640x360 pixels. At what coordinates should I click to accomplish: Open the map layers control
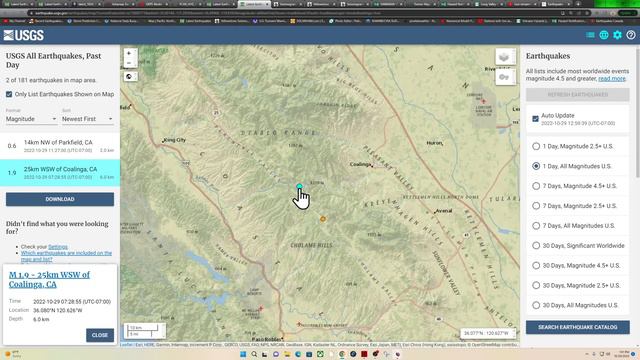pyautogui.click(x=505, y=57)
